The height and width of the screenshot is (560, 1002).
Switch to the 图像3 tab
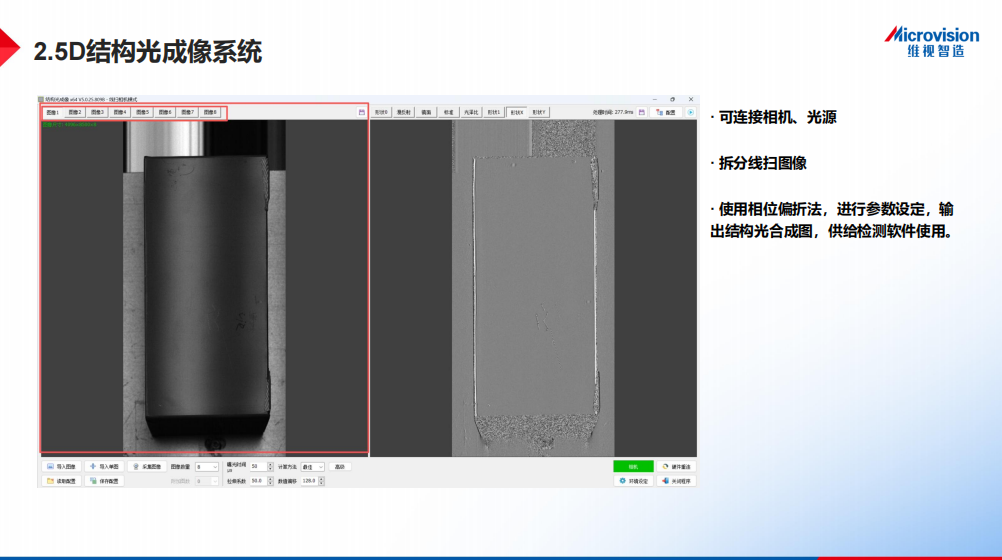[x=97, y=113]
